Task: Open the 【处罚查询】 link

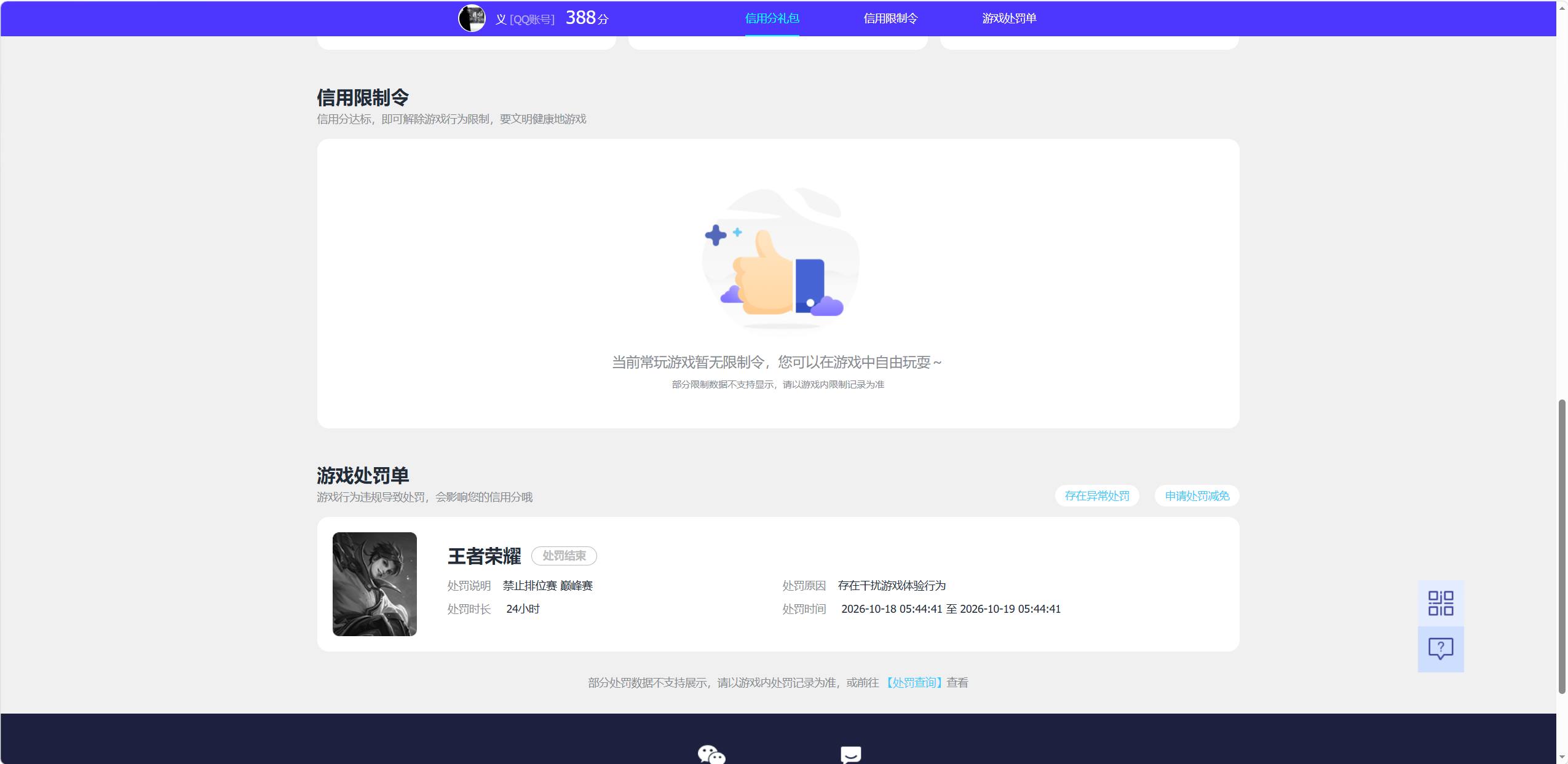Action: tap(914, 683)
